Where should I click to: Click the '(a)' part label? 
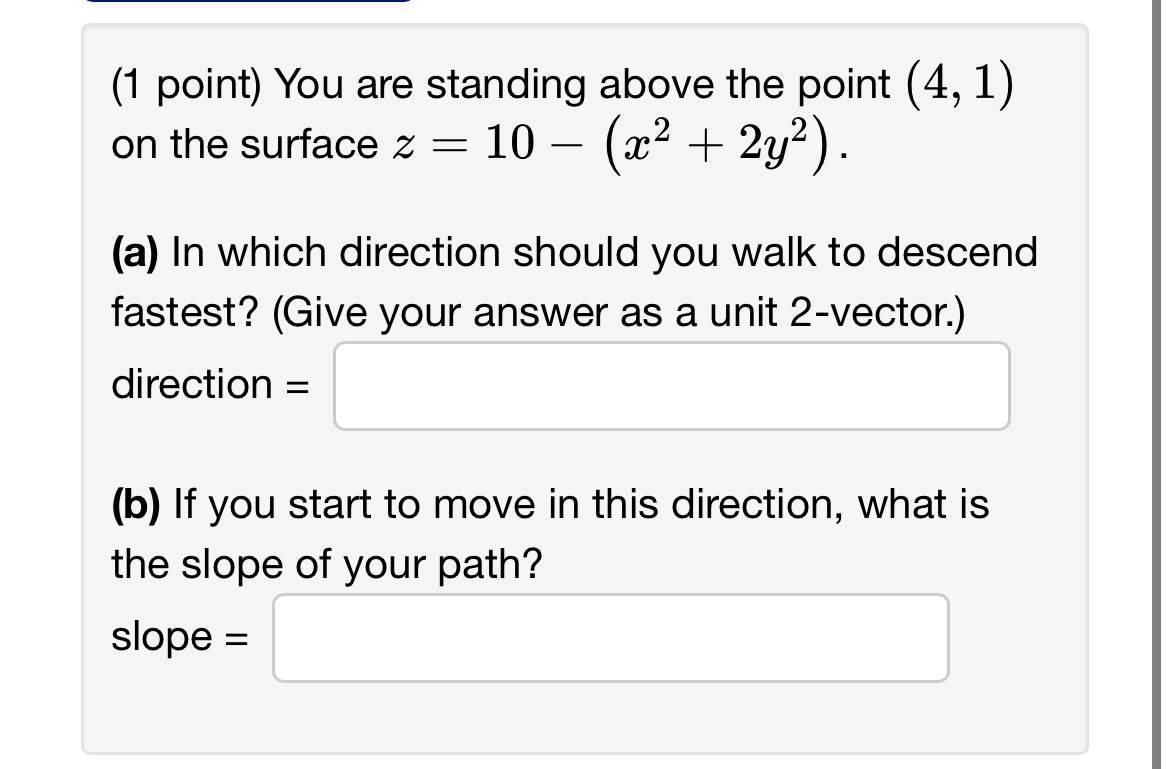point(138,252)
